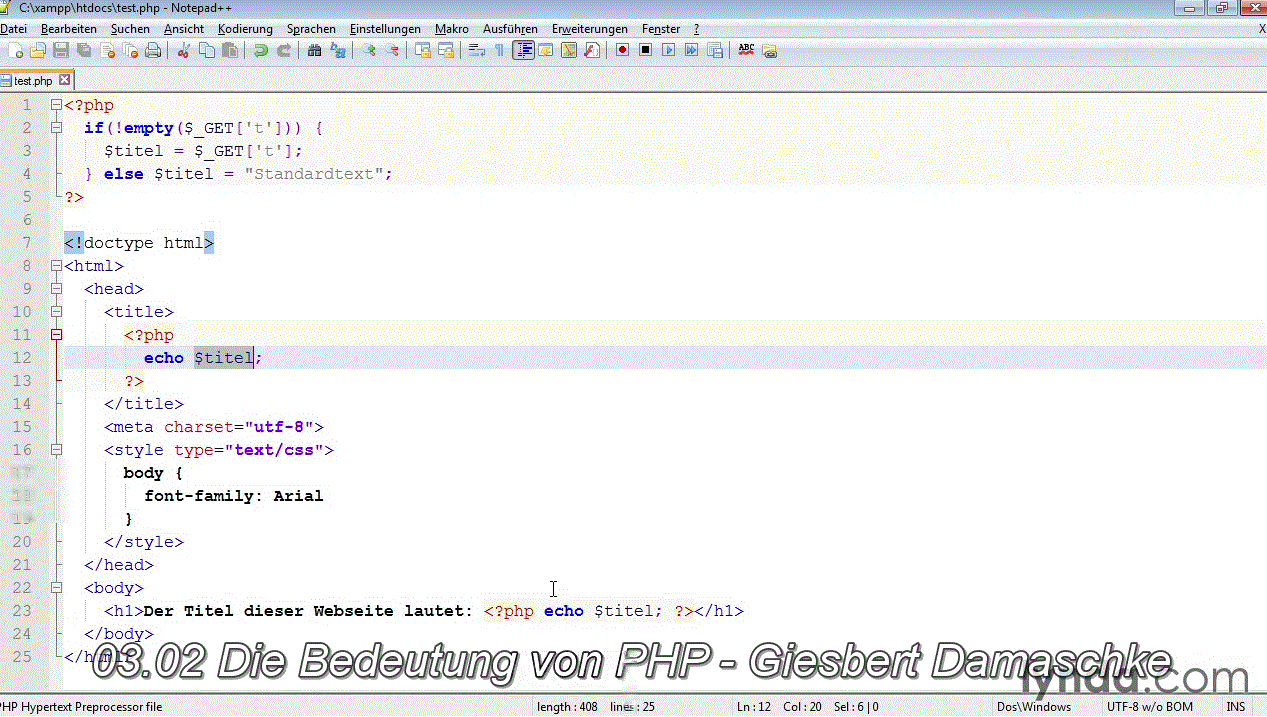Run the macro multiple times icon
Viewport: 1267px width, 717px height.
691,50
